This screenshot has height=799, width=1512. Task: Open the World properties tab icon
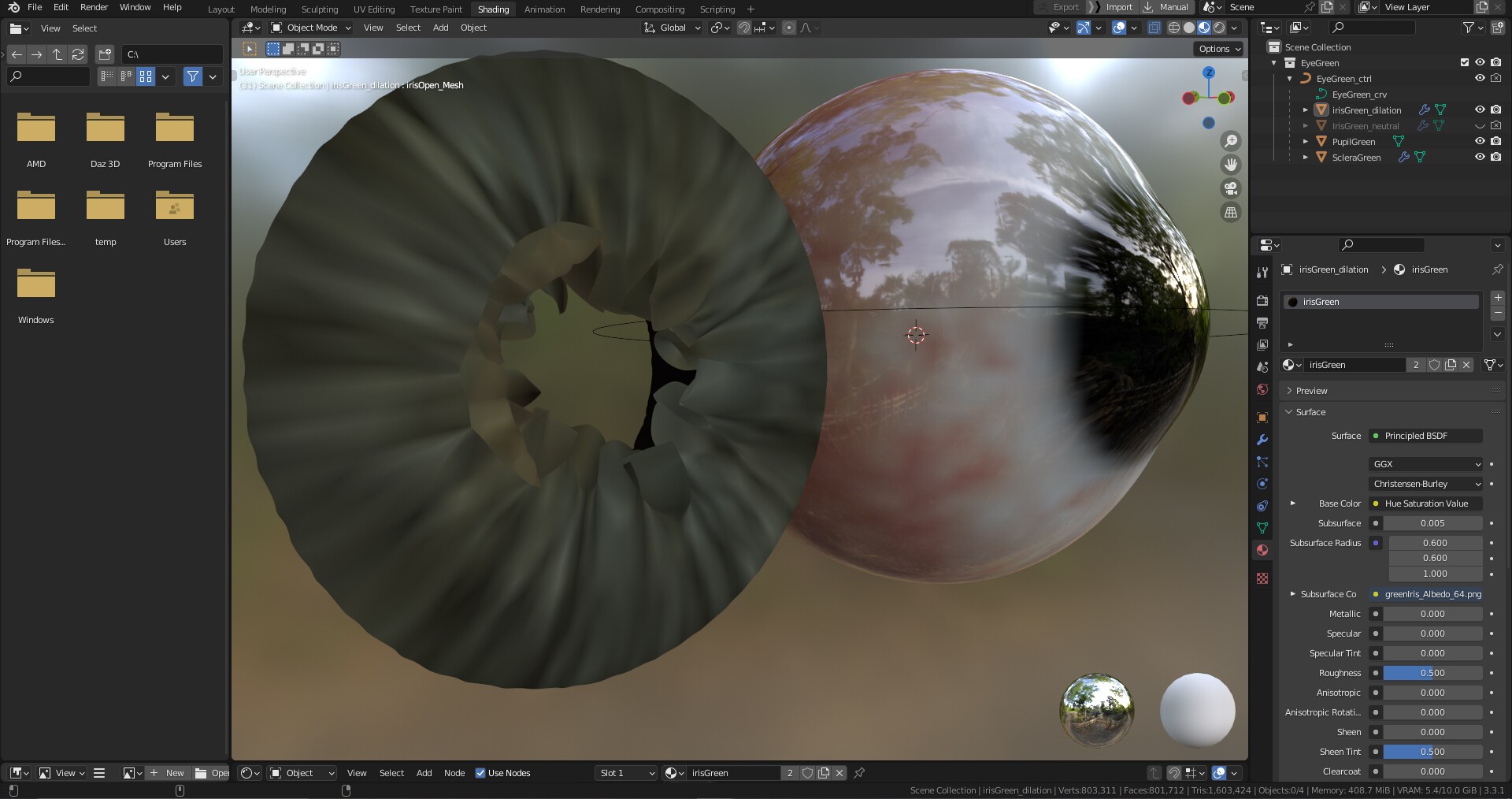point(1262,389)
